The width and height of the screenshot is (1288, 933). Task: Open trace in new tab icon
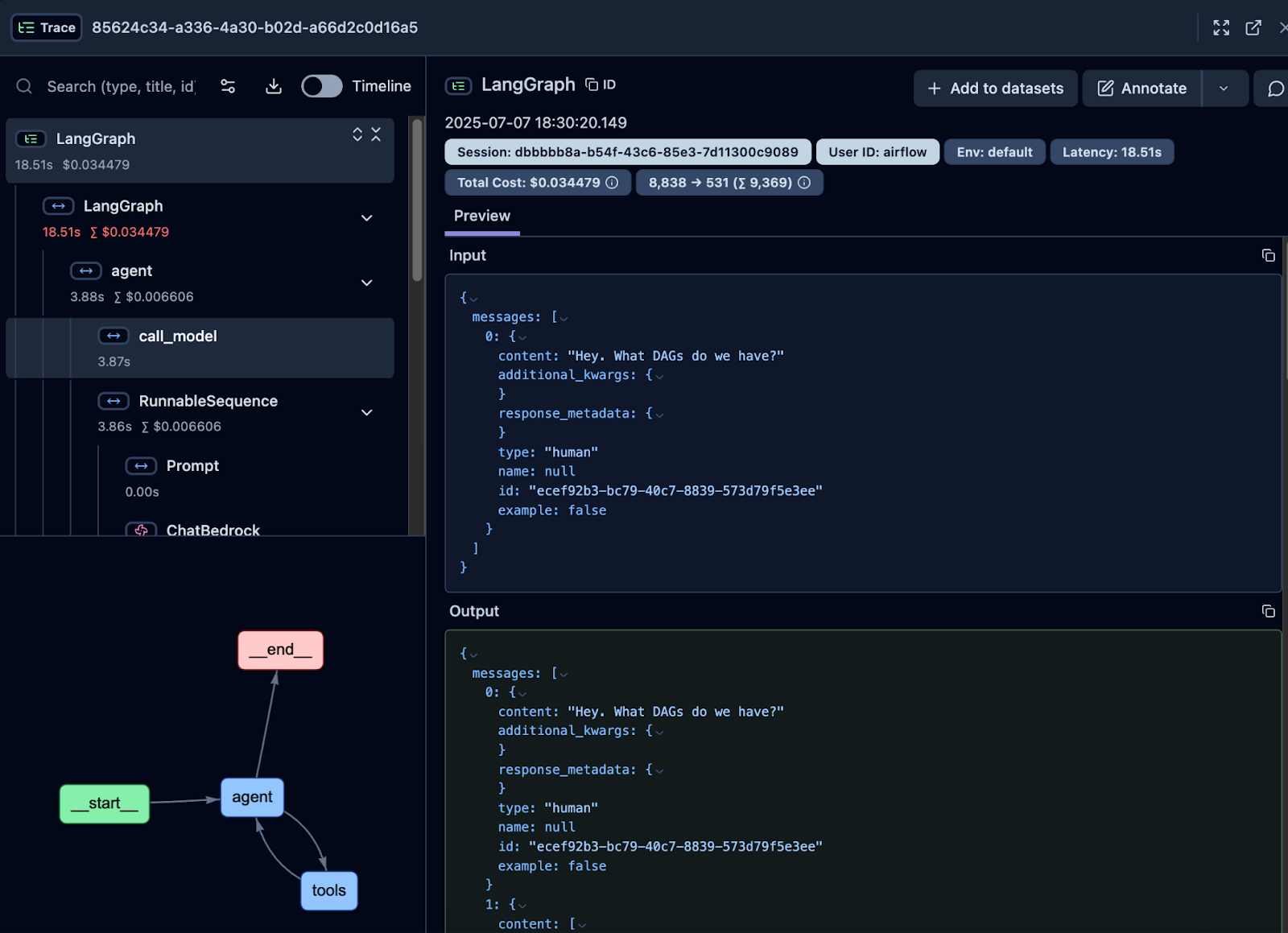(1253, 27)
